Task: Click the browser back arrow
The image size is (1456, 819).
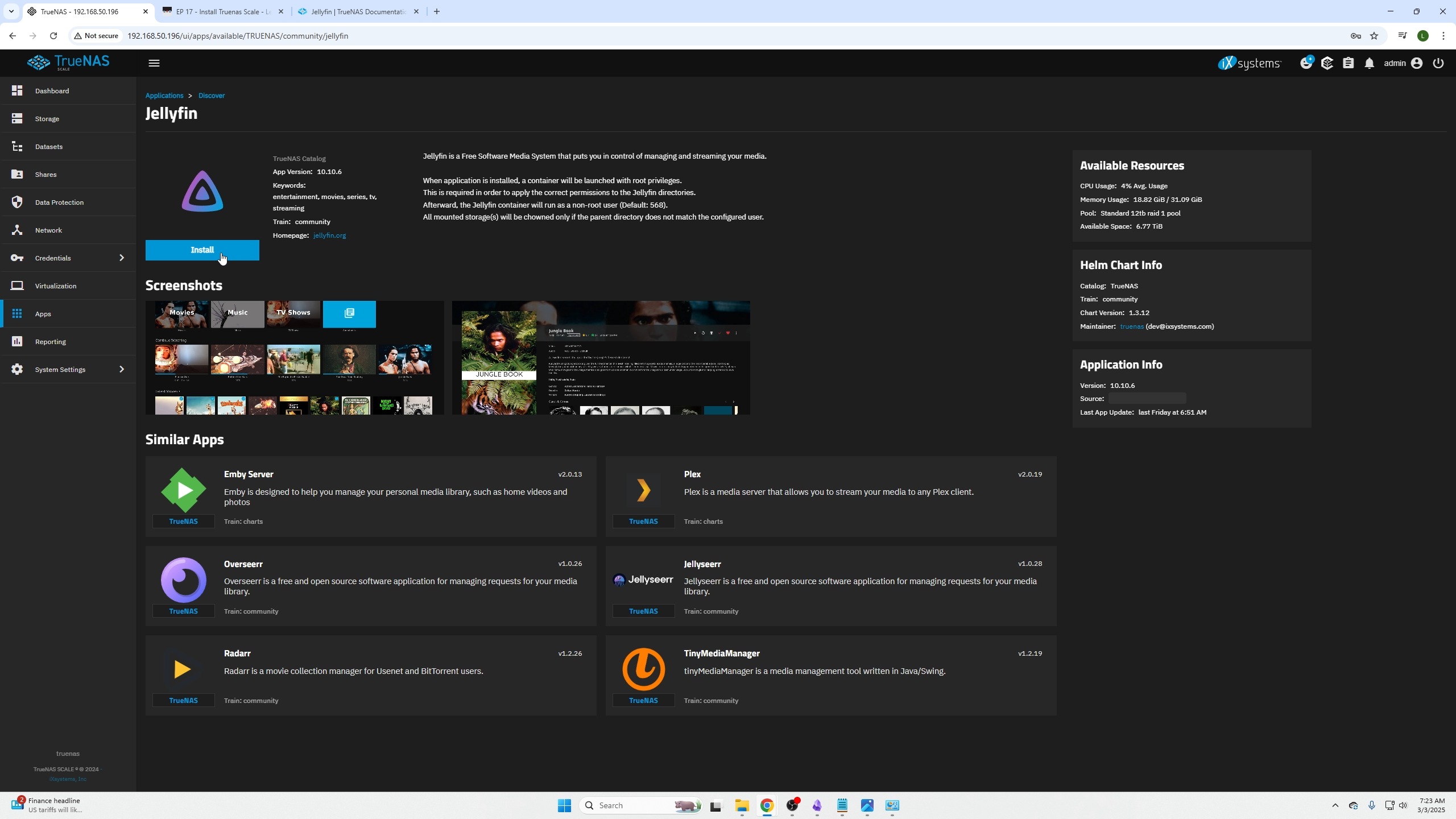Action: [13, 36]
